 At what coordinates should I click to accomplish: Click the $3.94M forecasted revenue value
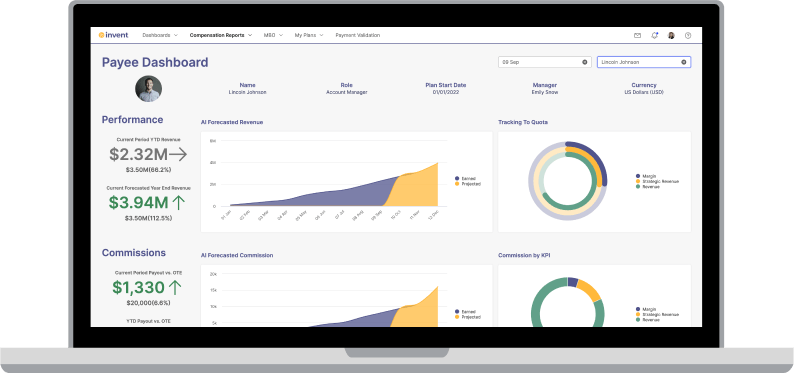(x=139, y=202)
